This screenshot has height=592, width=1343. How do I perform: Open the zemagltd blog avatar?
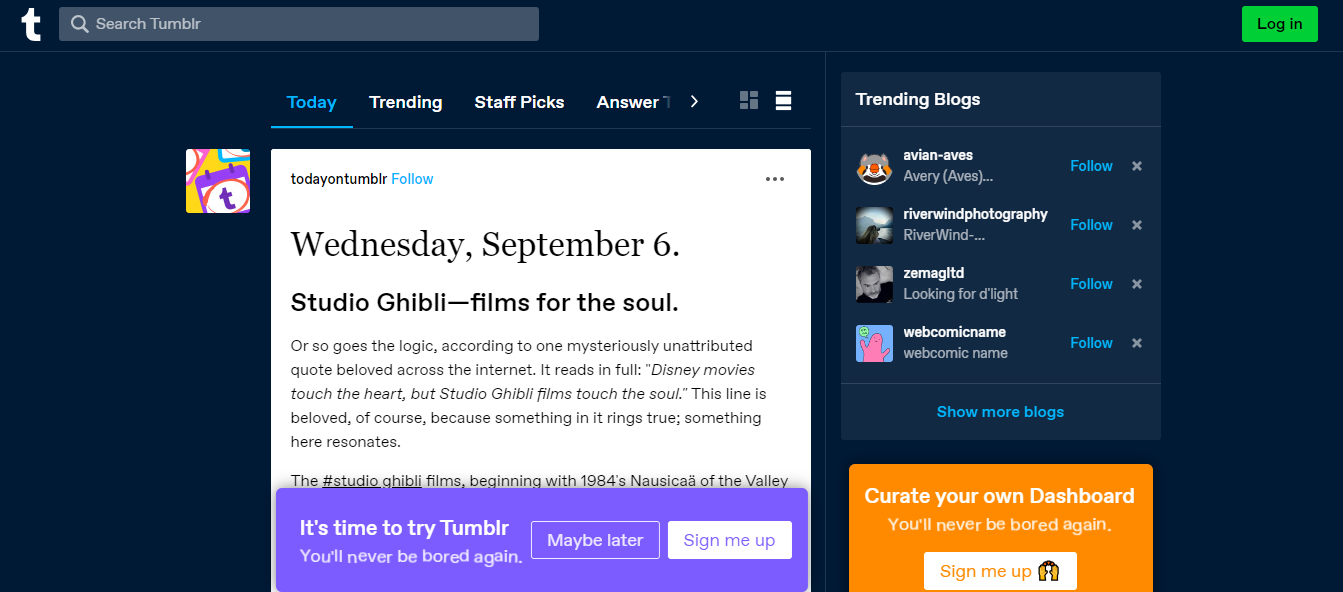click(874, 284)
